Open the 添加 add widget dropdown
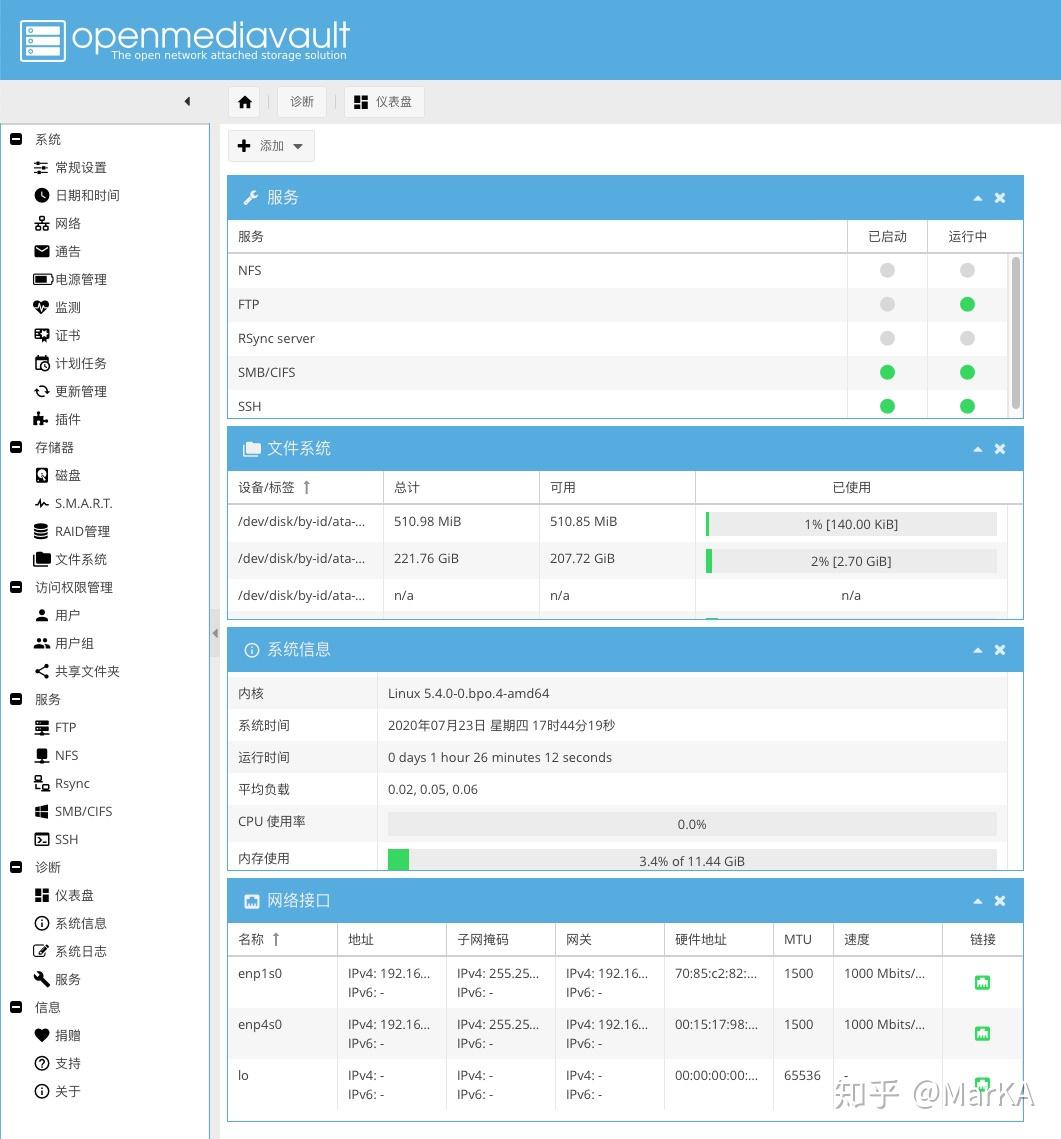The width and height of the screenshot is (1061, 1139). click(x=272, y=146)
